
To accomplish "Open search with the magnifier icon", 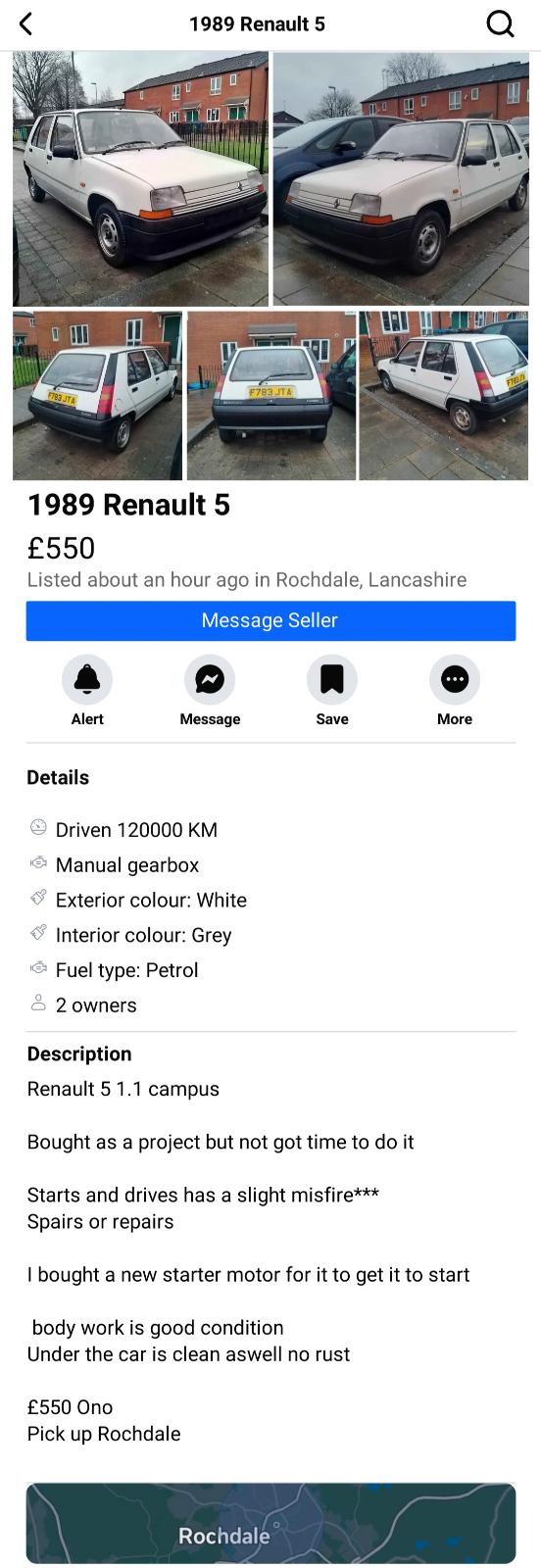I will pos(500,24).
